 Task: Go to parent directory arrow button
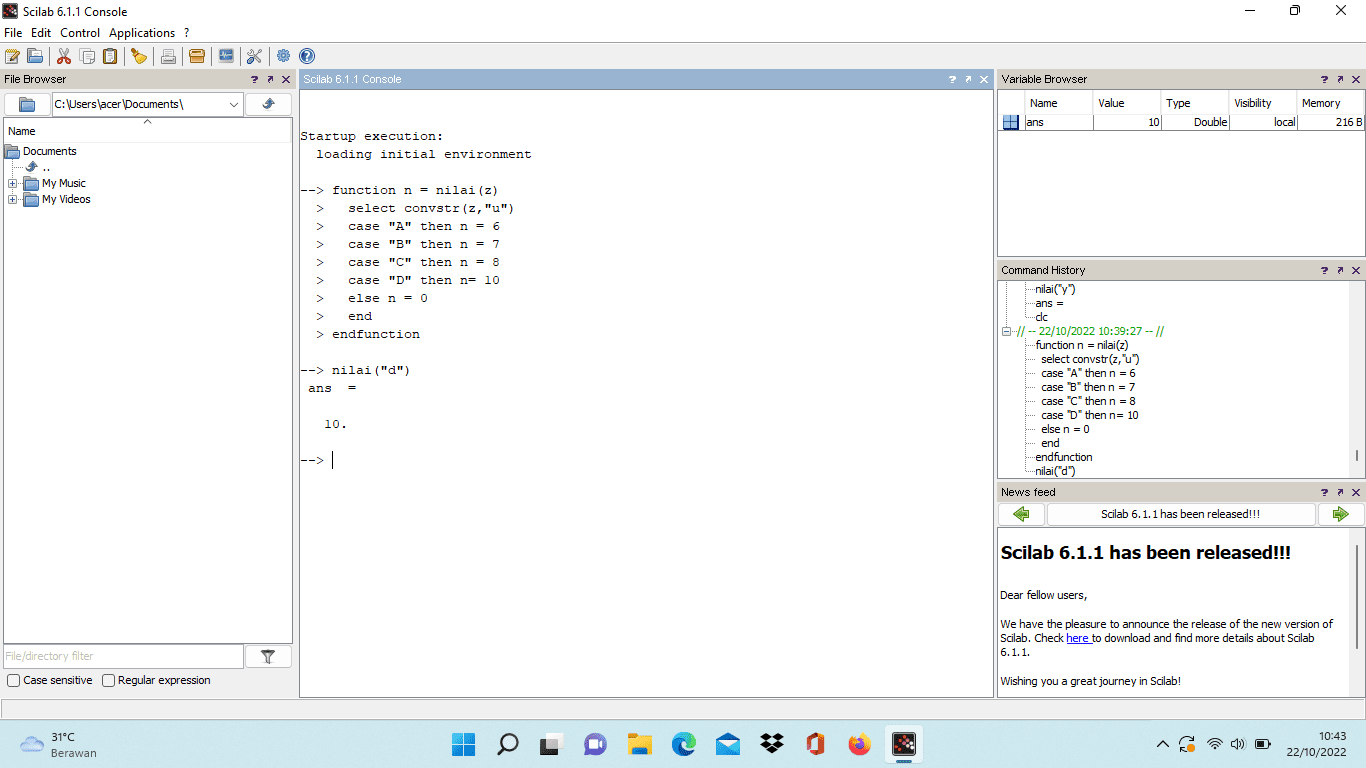pos(268,104)
